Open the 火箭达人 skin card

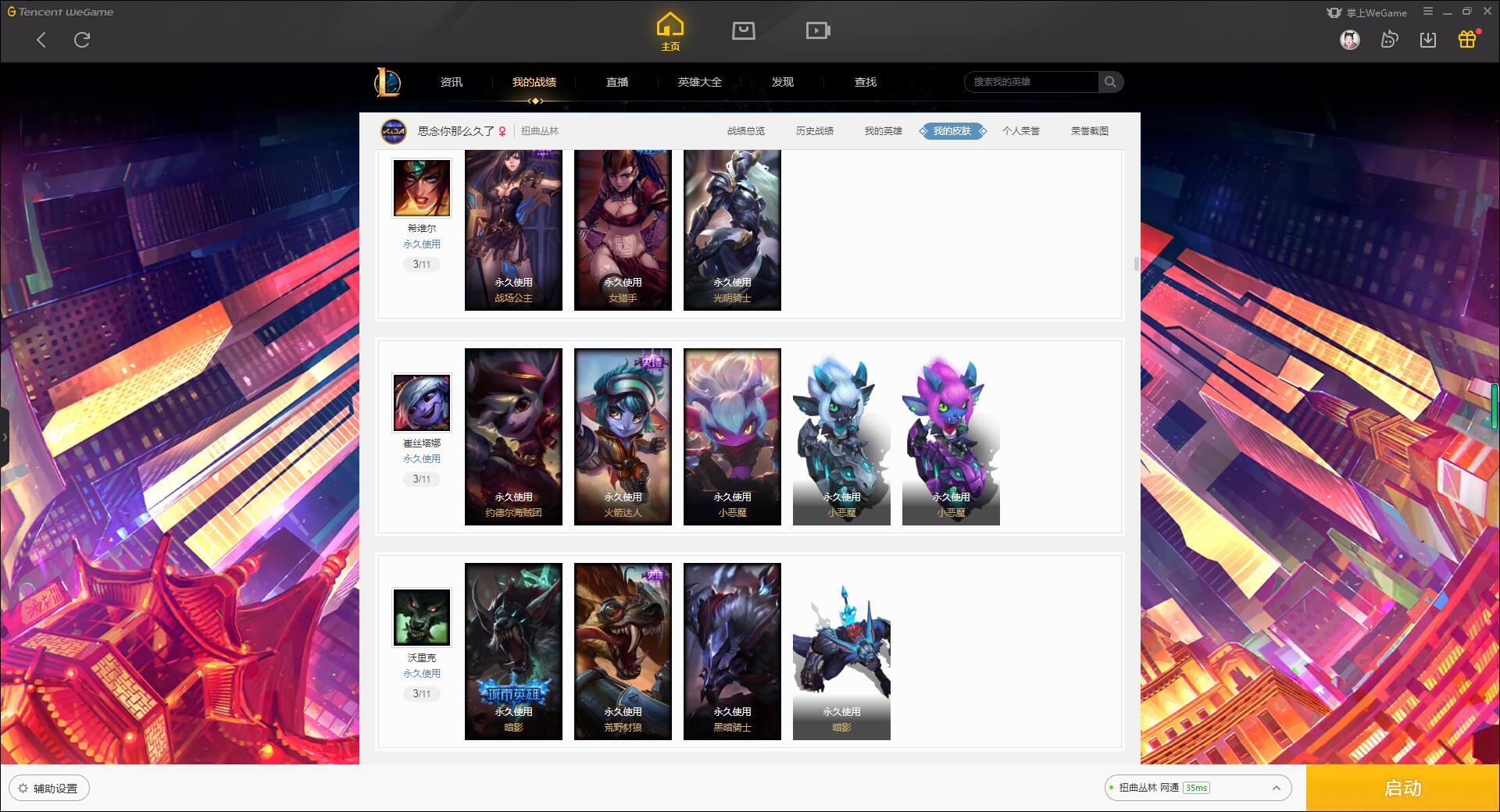[623, 436]
